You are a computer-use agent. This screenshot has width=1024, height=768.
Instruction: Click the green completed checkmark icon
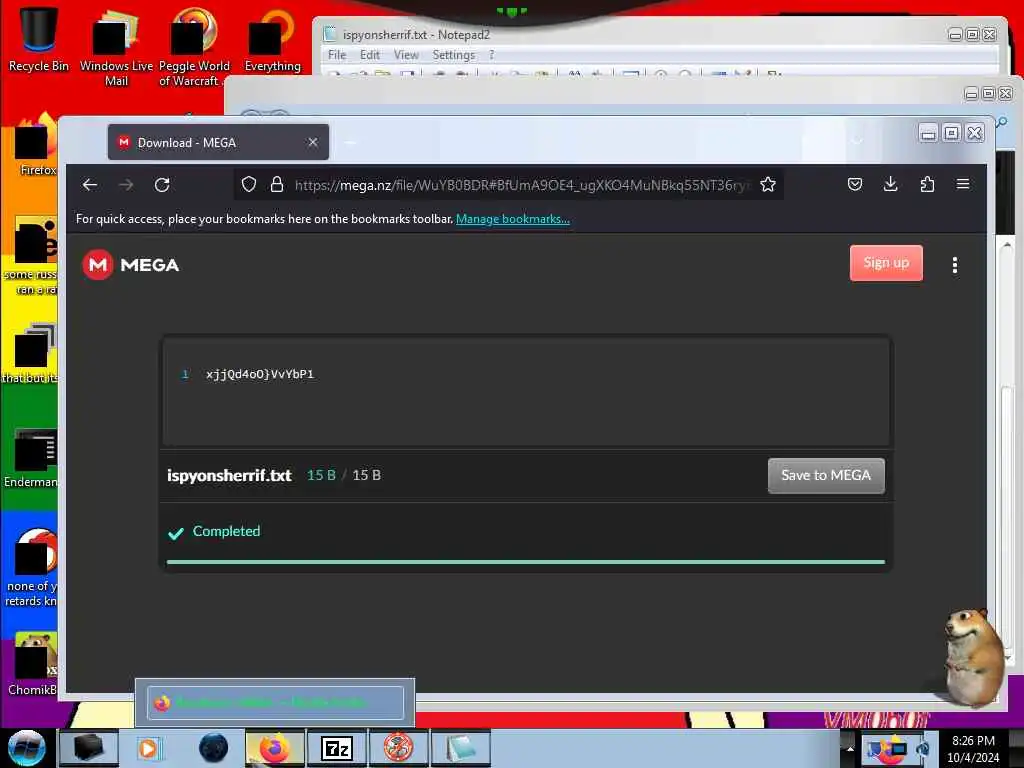pos(176,533)
